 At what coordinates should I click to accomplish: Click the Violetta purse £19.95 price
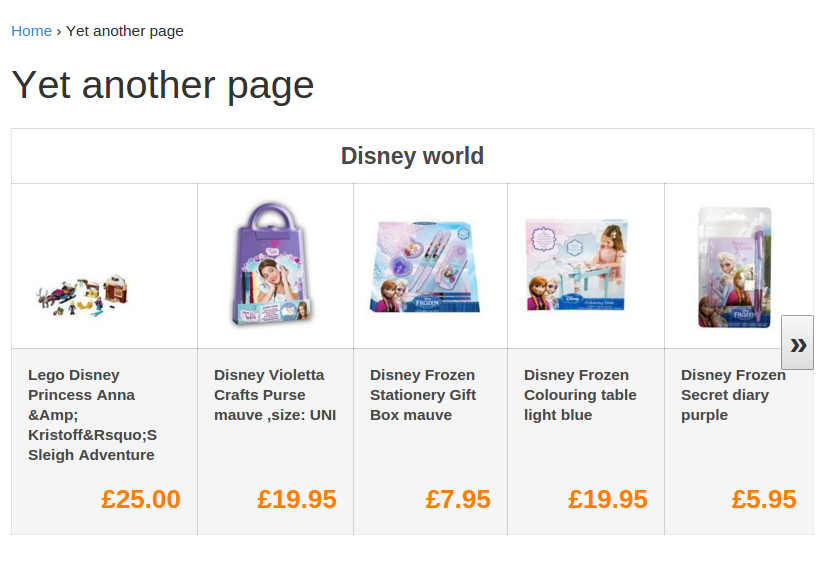point(297,499)
